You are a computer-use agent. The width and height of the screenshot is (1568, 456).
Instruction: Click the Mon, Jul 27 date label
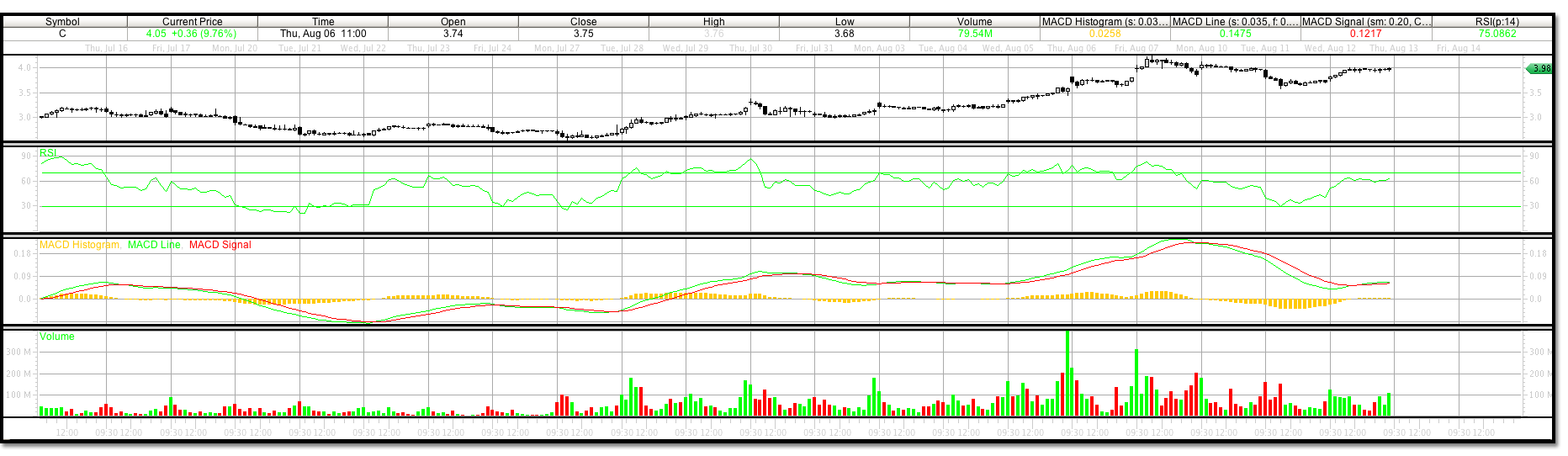coord(557,49)
